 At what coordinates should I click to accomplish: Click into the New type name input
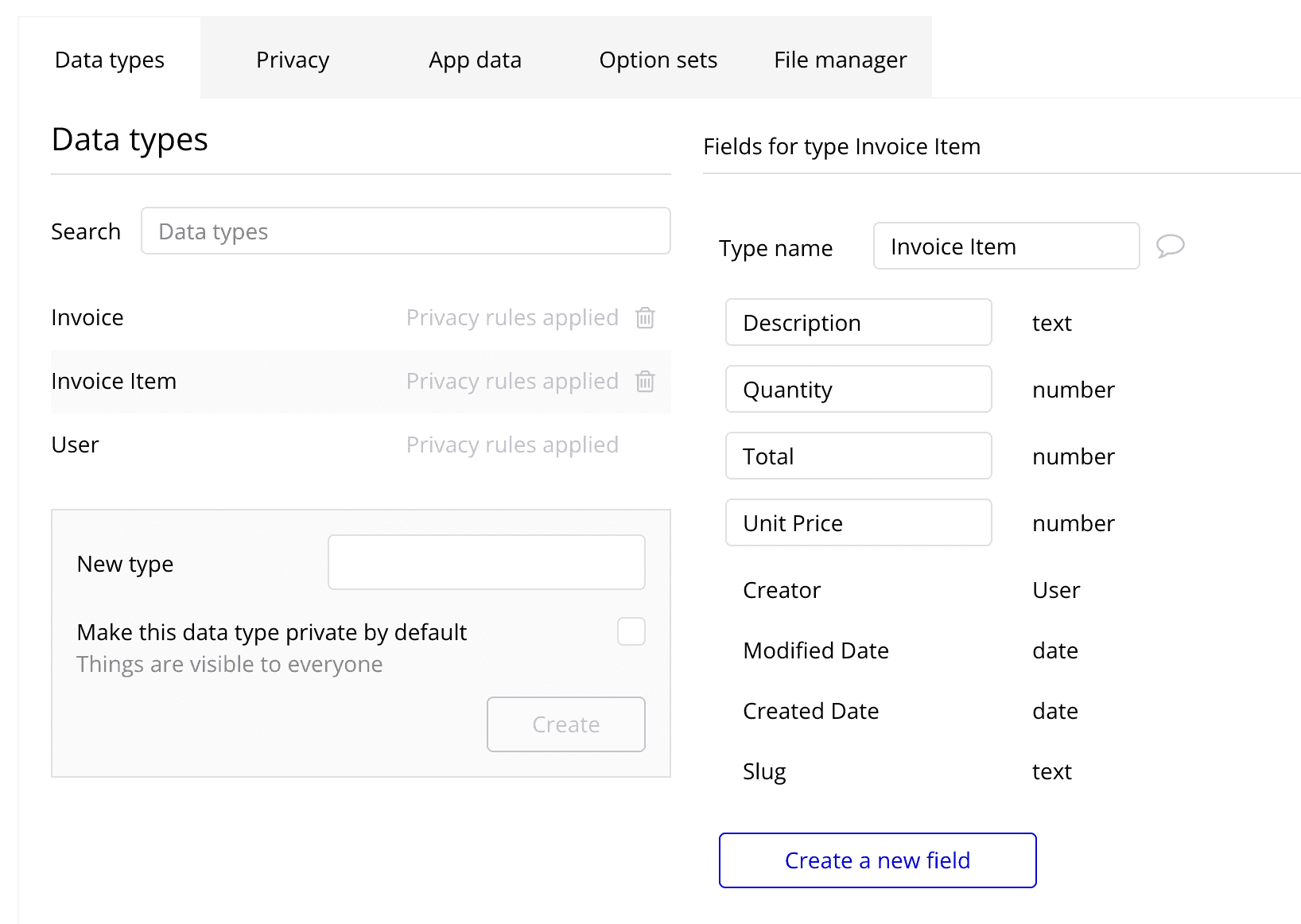click(486, 562)
